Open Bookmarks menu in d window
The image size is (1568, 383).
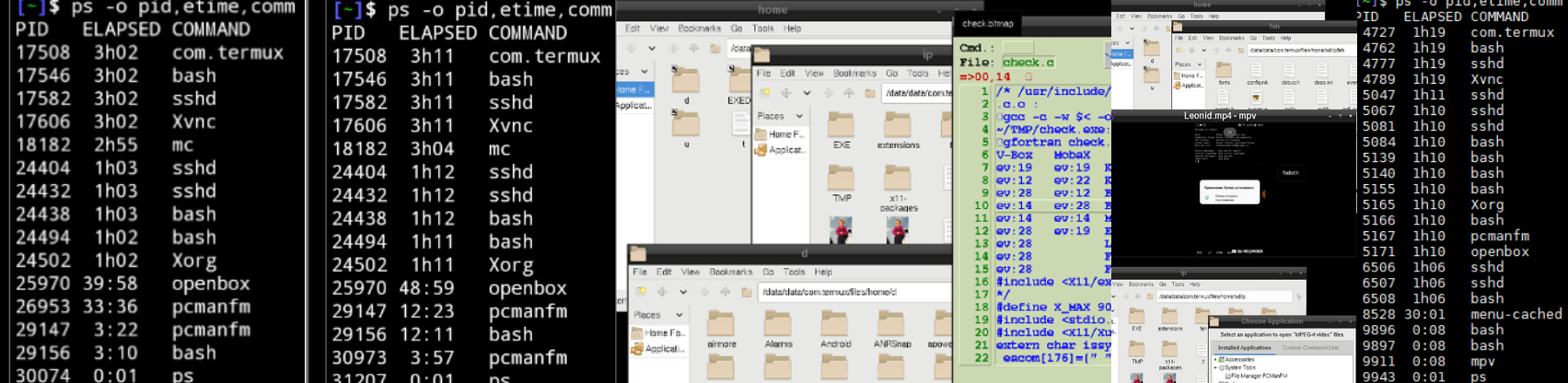click(731, 272)
